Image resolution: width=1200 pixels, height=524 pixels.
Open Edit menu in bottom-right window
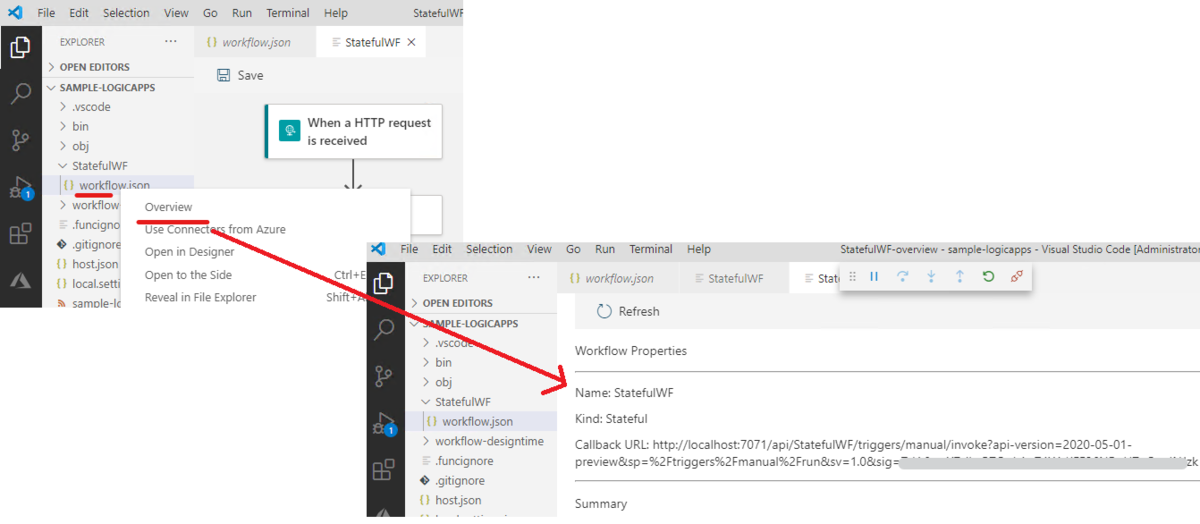pyautogui.click(x=443, y=249)
